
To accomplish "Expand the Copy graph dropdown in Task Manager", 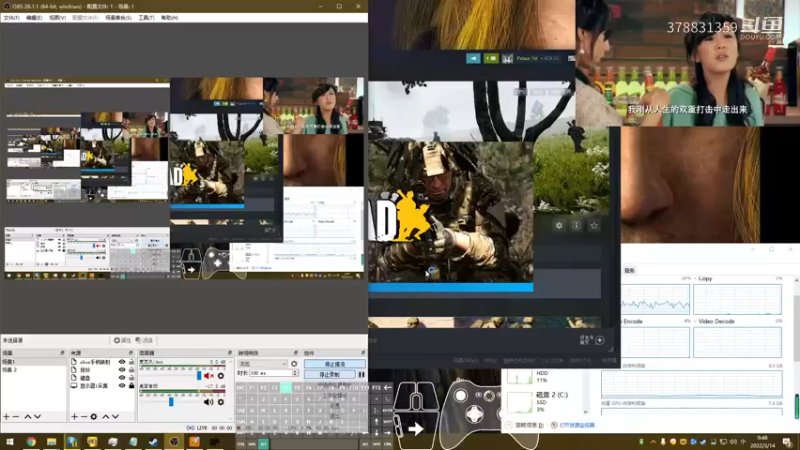I will 695,279.
